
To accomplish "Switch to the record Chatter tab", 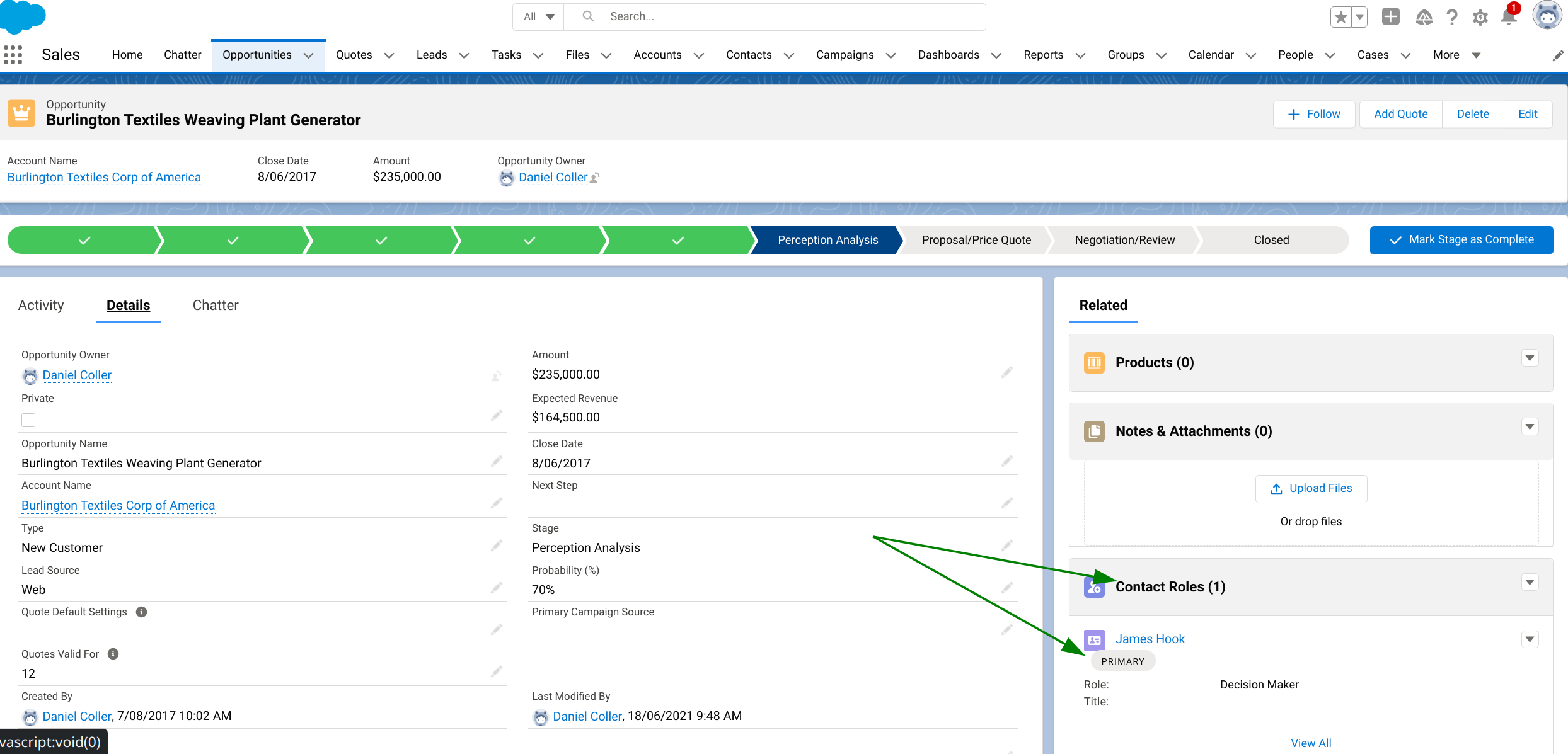I will pos(216,306).
